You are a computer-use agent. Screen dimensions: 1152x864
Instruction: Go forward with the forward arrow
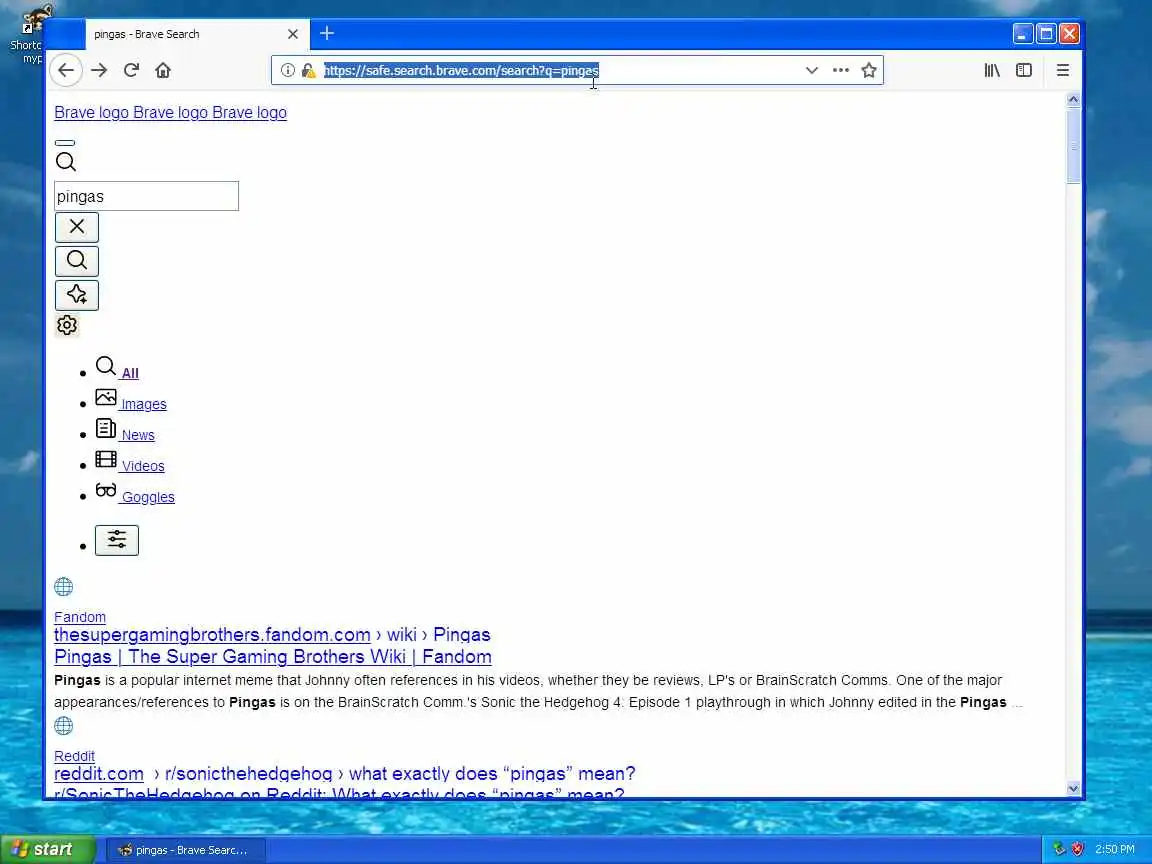(99, 71)
